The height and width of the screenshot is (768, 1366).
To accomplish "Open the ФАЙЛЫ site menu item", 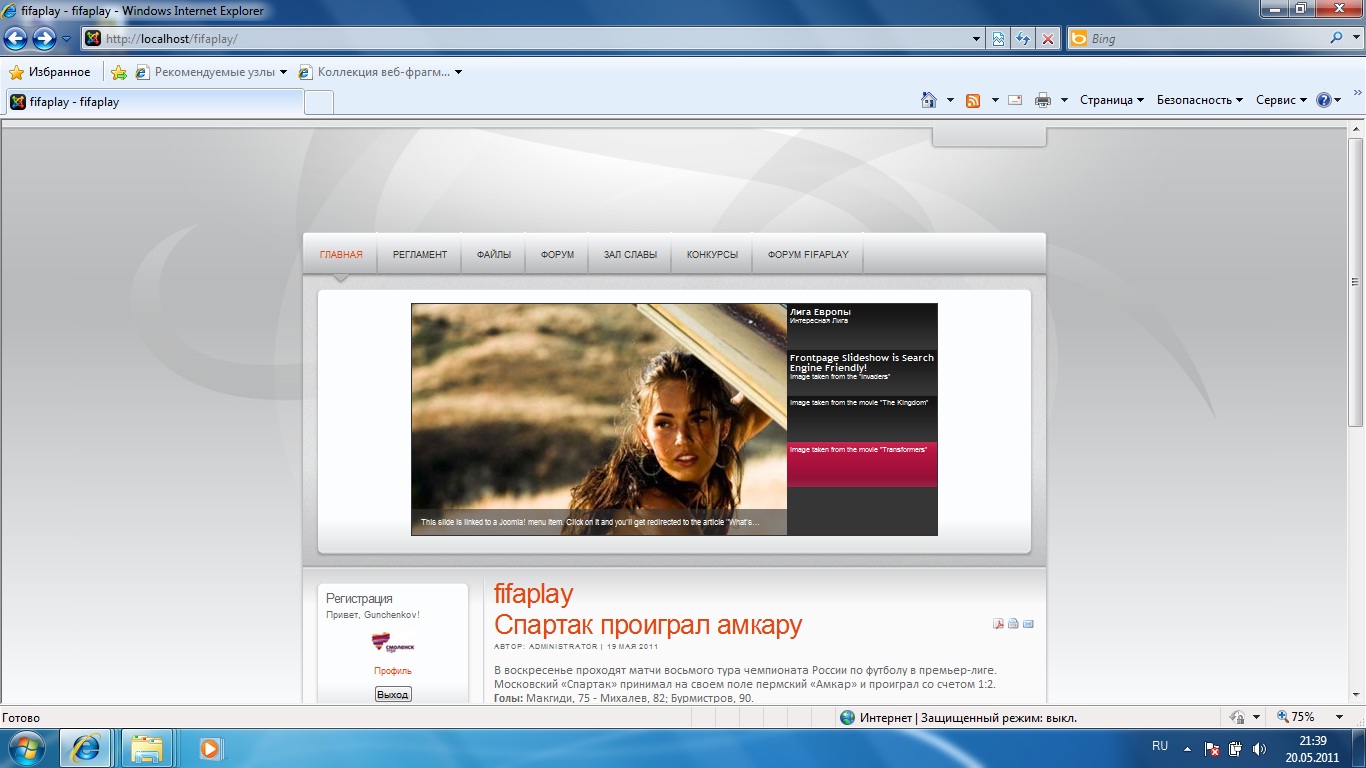I will click(x=494, y=254).
